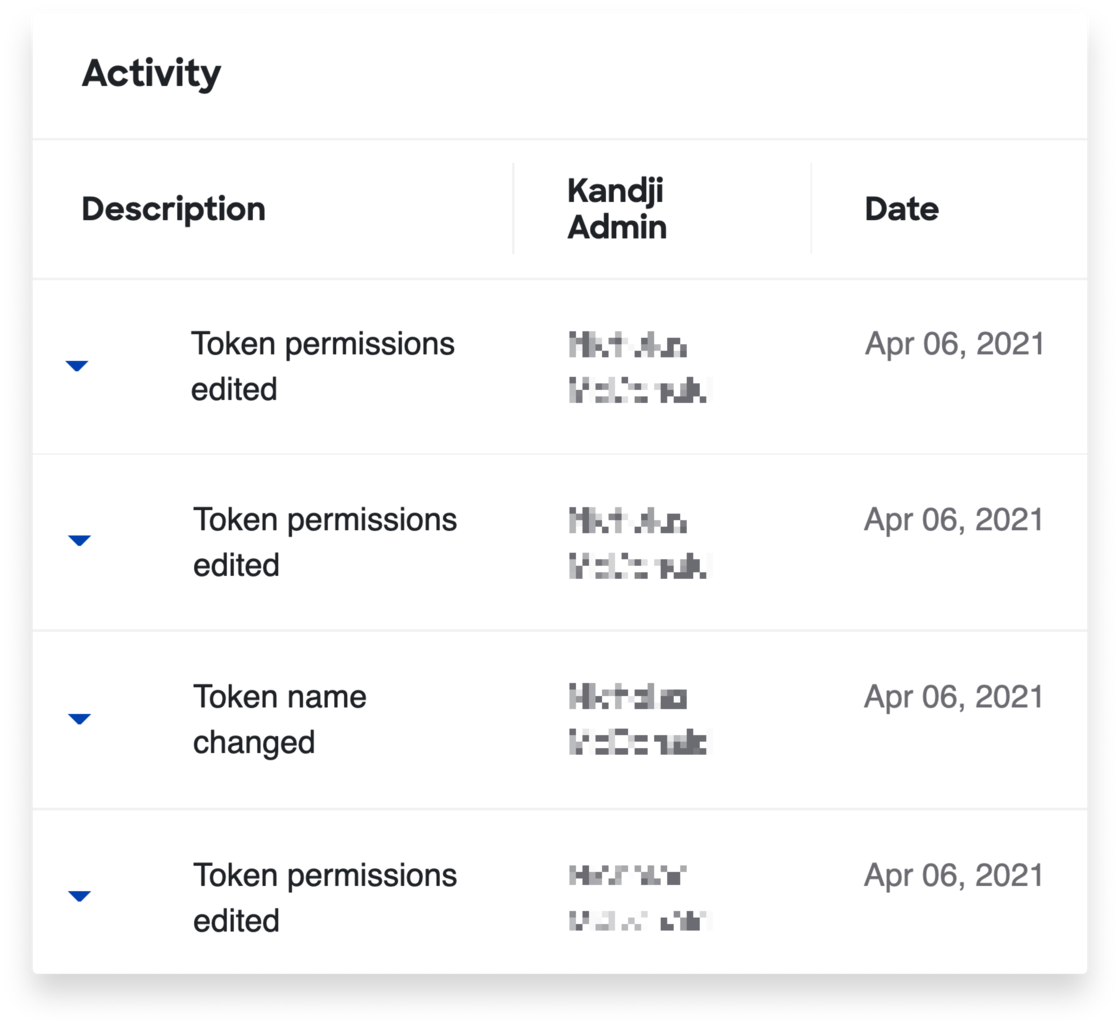
Task: Sort the activity list by Date
Action: 901,208
